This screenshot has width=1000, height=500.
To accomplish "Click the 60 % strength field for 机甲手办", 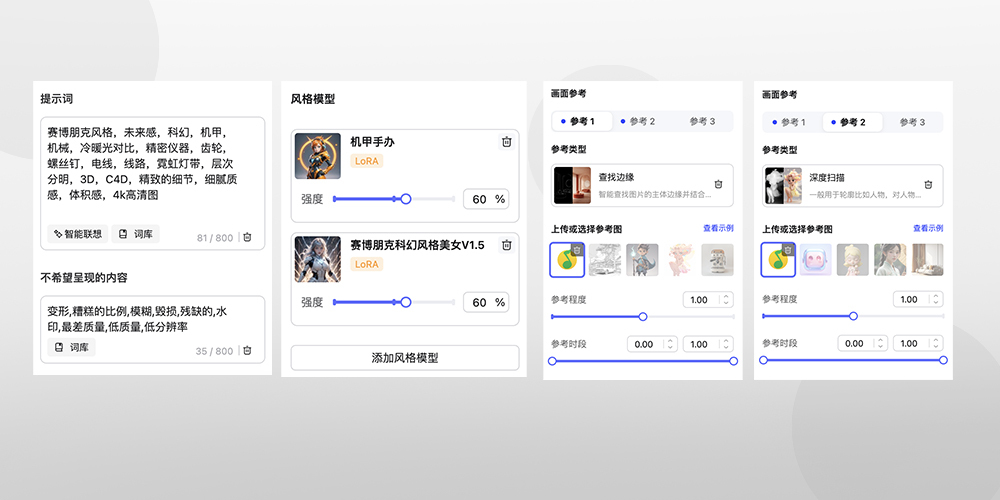I will [487, 200].
